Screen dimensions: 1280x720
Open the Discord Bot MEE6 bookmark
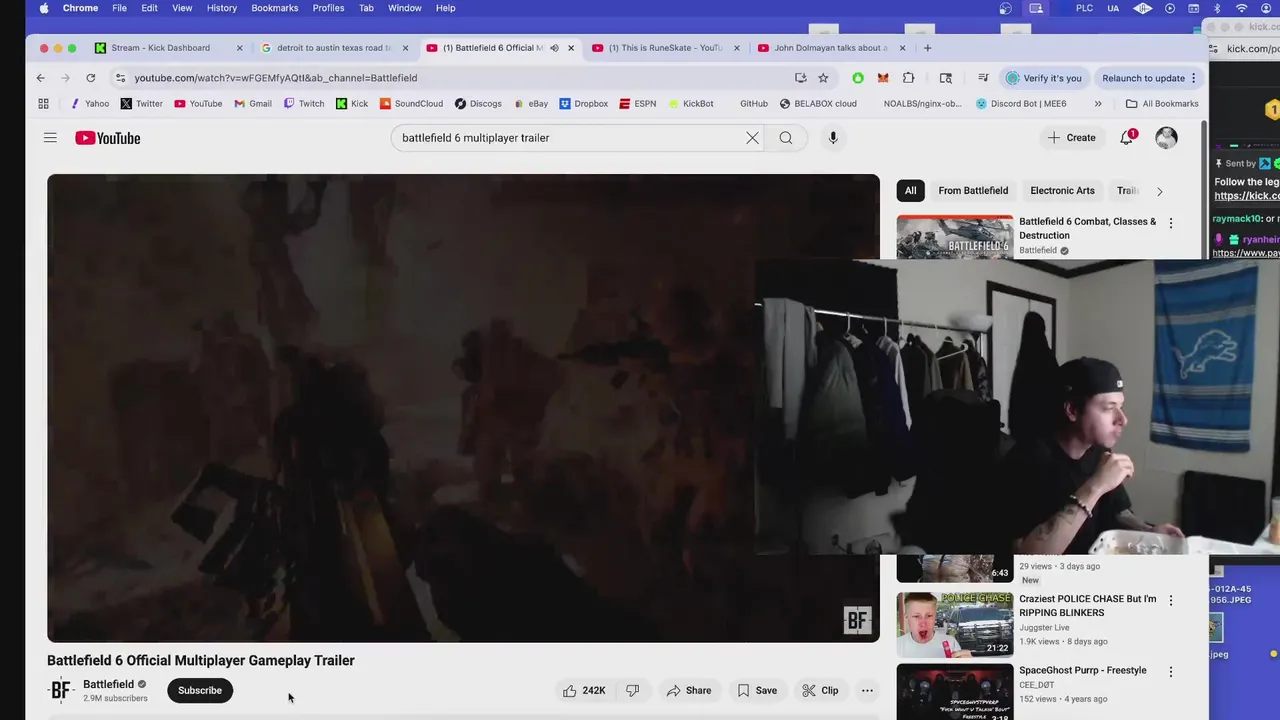coord(1021,103)
